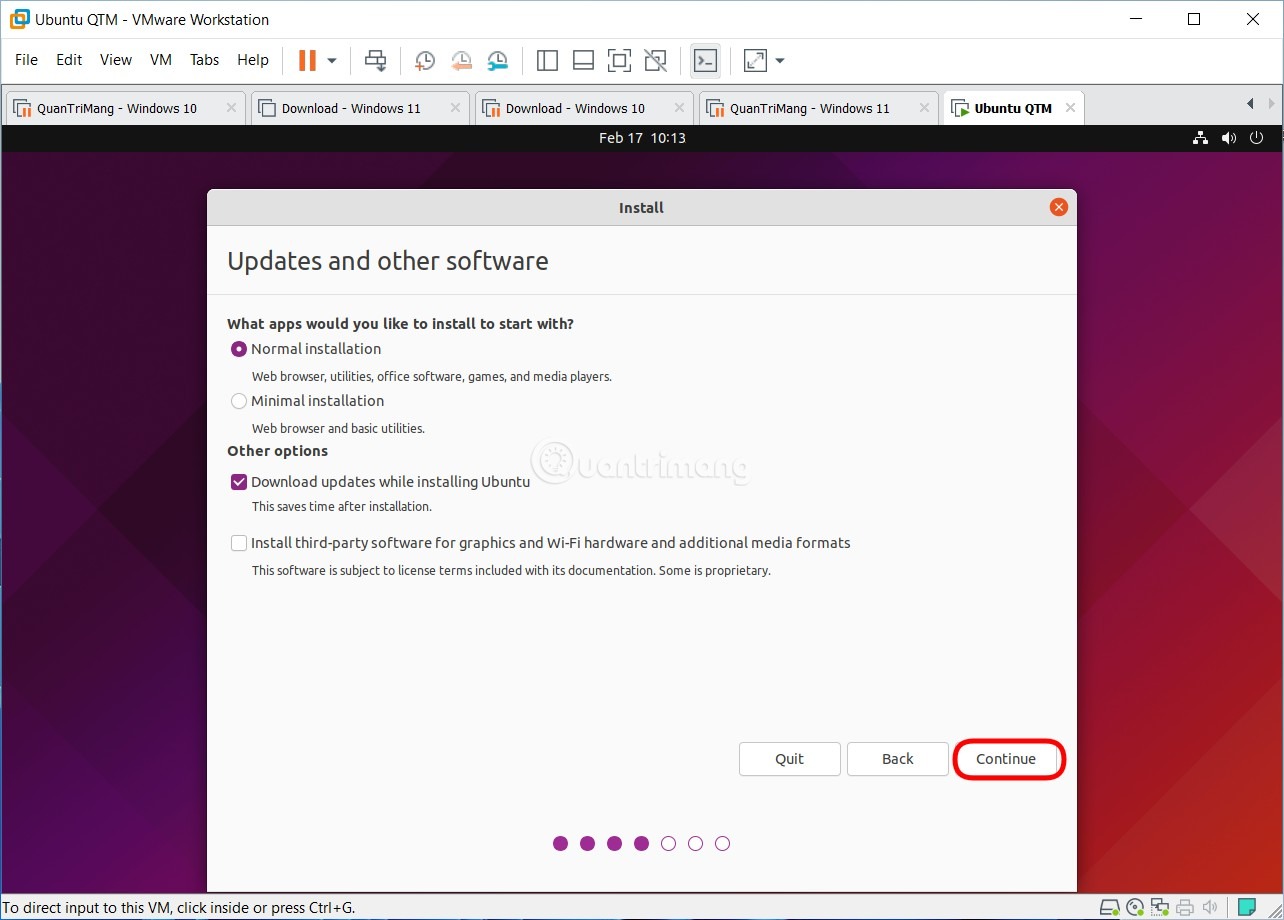Click the left tab-scroll arrow
Image resolution: width=1284 pixels, height=920 pixels.
coord(1250,104)
